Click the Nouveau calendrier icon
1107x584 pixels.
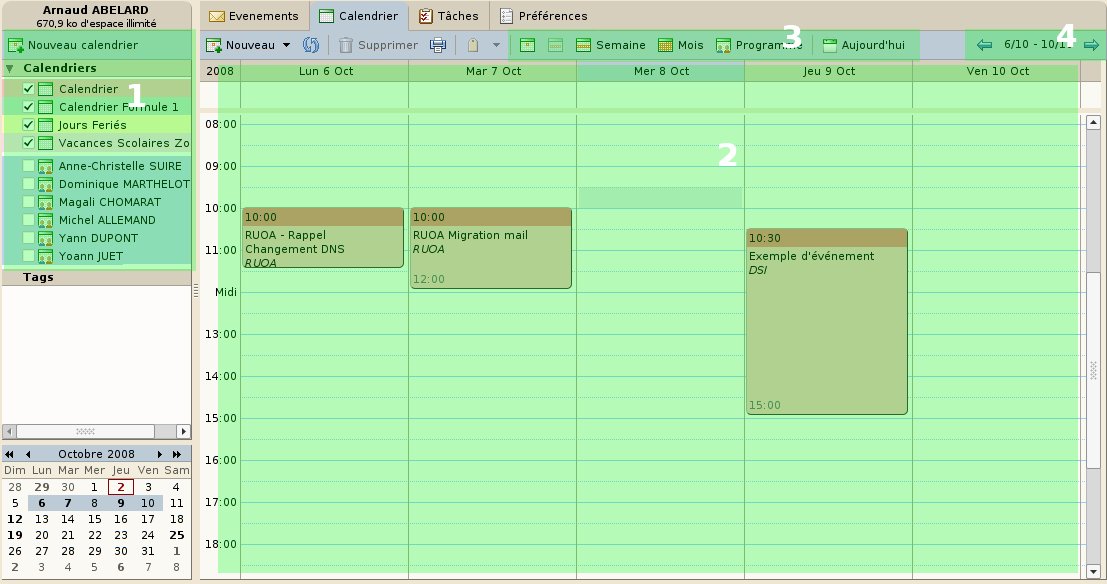(x=16, y=45)
